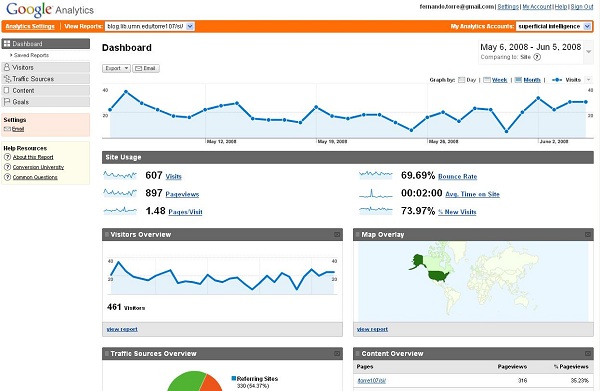Open the Conversion University link
The image size is (600, 391).
38,167
